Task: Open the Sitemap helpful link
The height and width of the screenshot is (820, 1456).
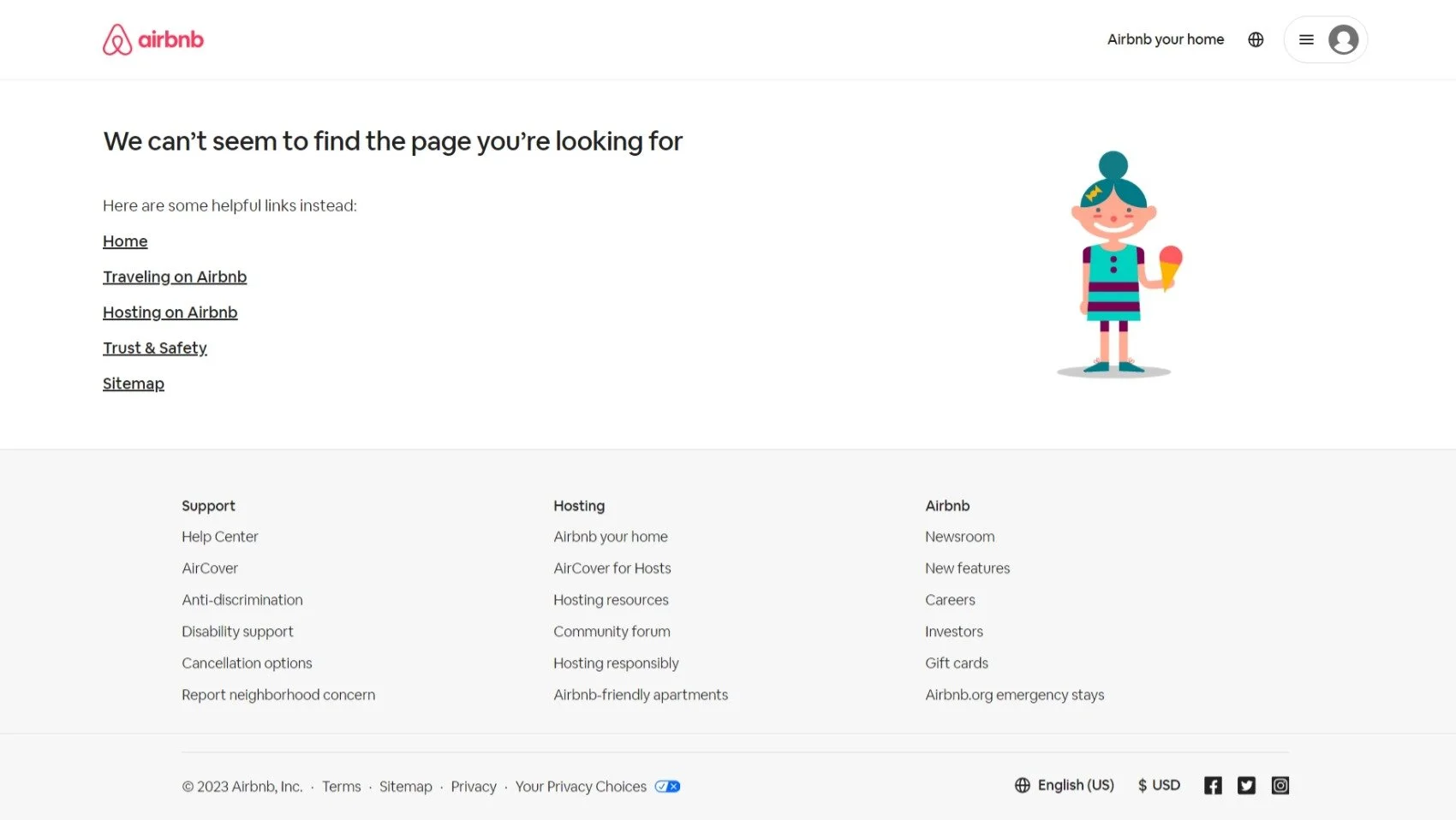Action: pos(134,383)
